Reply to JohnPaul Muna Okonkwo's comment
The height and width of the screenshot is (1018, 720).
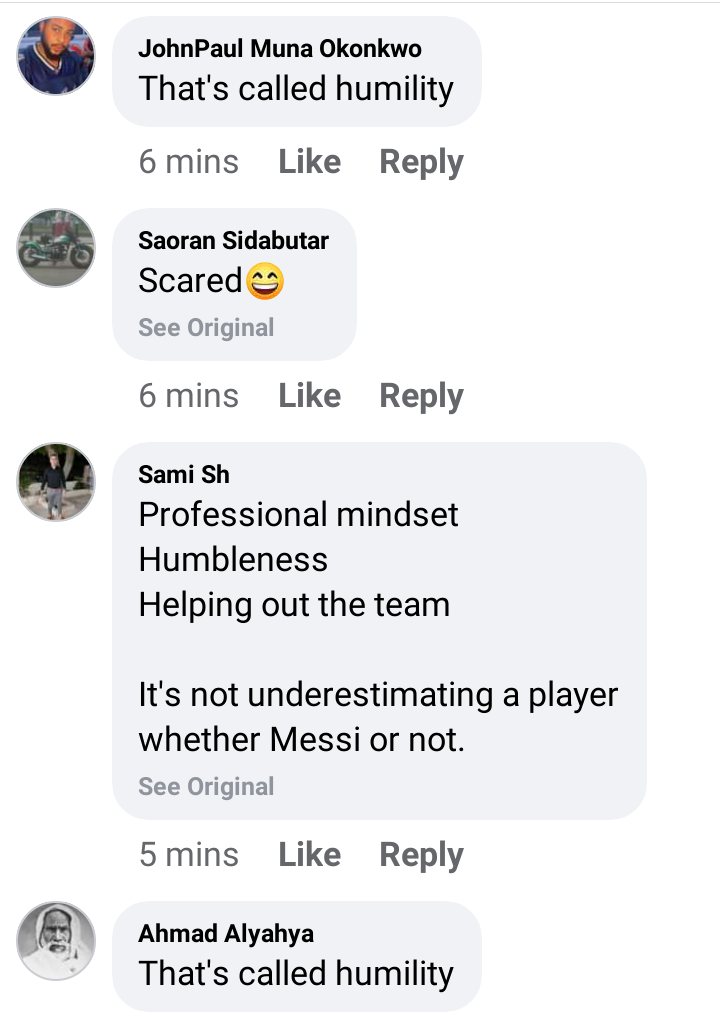pyautogui.click(x=421, y=162)
